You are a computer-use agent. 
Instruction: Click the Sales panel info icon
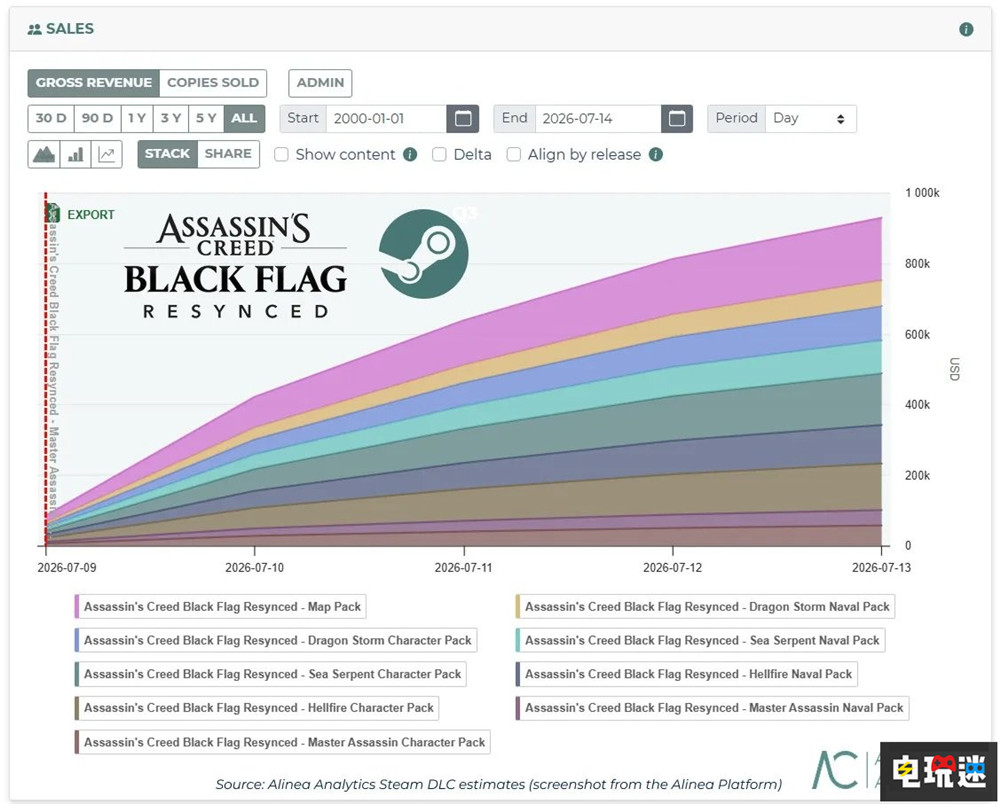(x=966, y=29)
